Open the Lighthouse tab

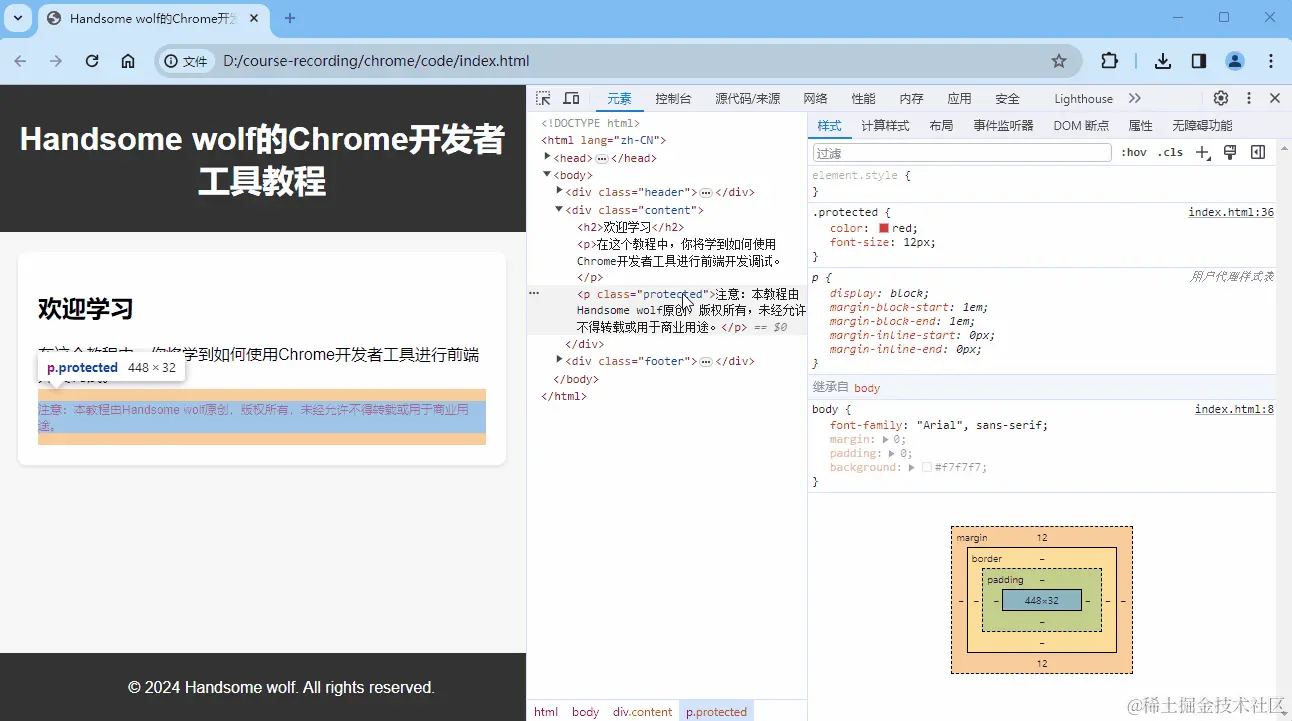1083,98
